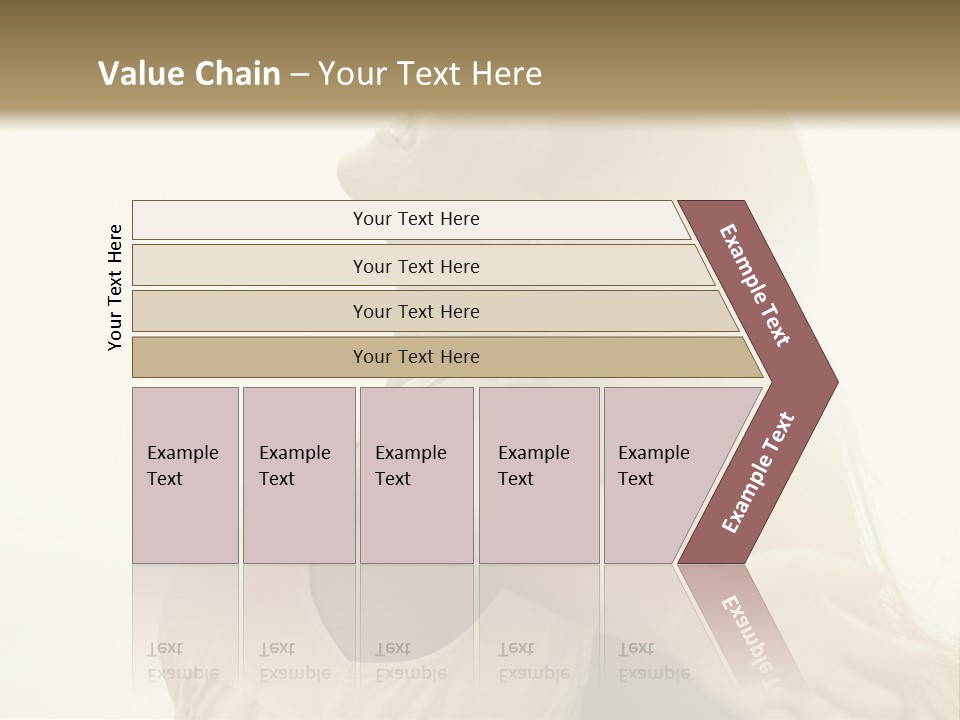
Task: Click the middle pink "Example Text" box
Action: 417,475
